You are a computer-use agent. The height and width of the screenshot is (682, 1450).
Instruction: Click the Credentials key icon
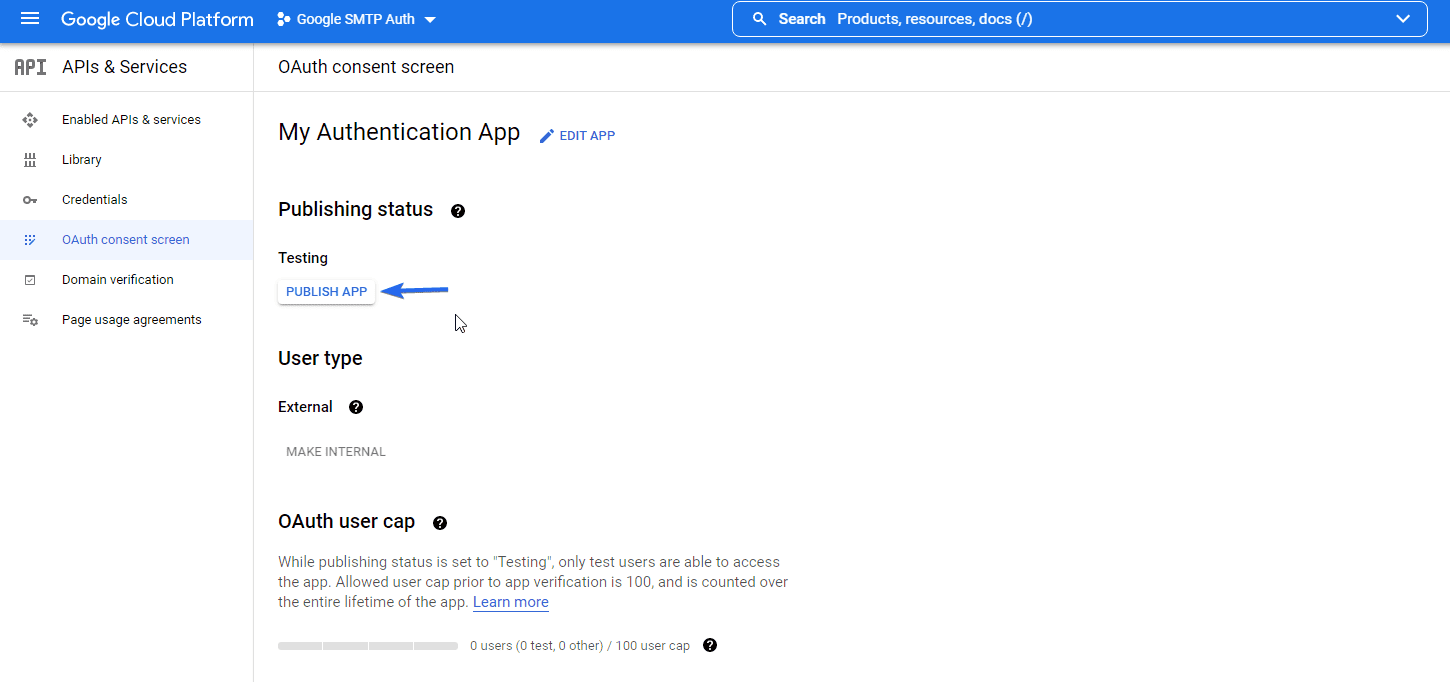[30, 200]
